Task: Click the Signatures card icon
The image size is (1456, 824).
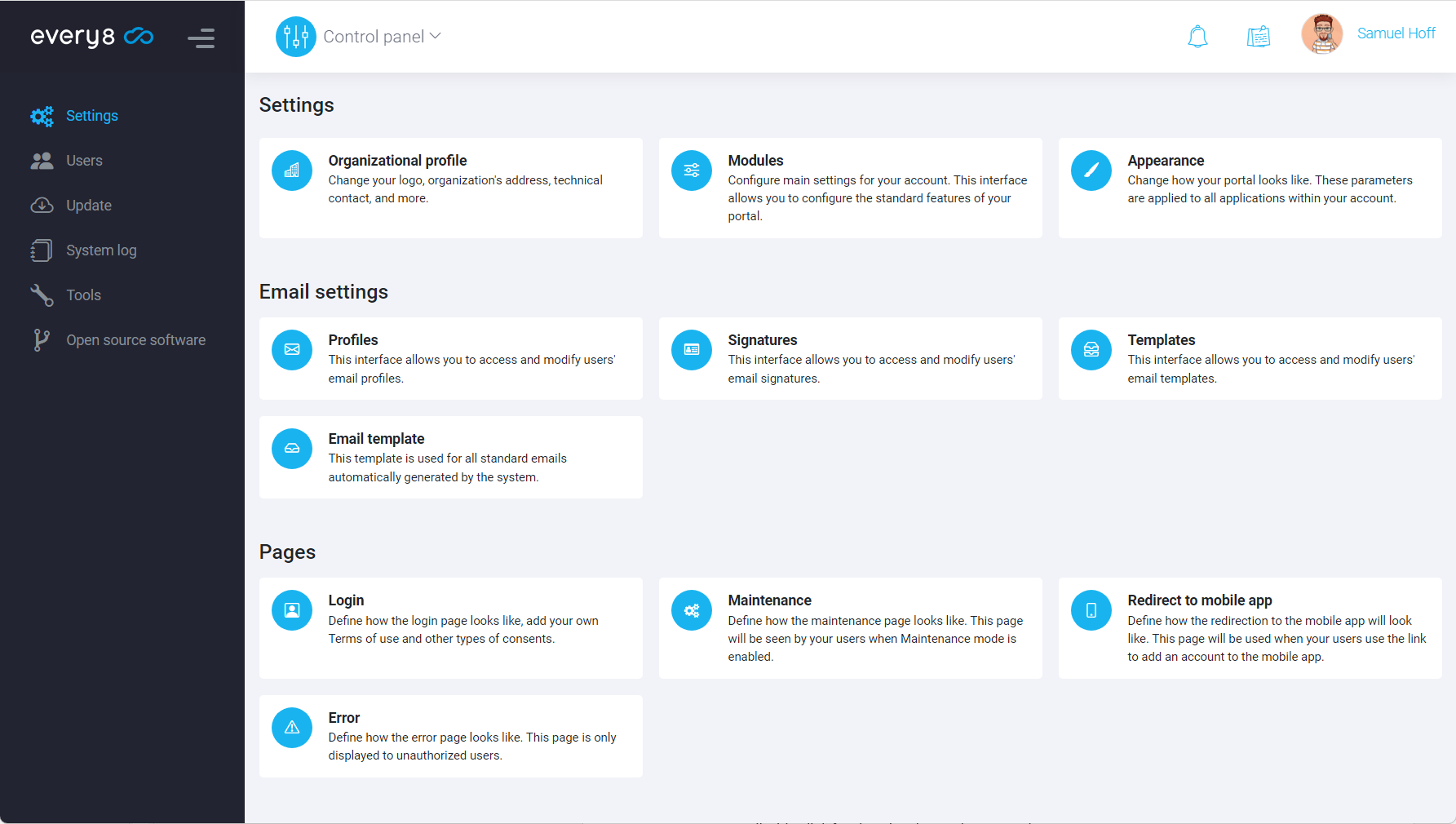Action: 691,350
